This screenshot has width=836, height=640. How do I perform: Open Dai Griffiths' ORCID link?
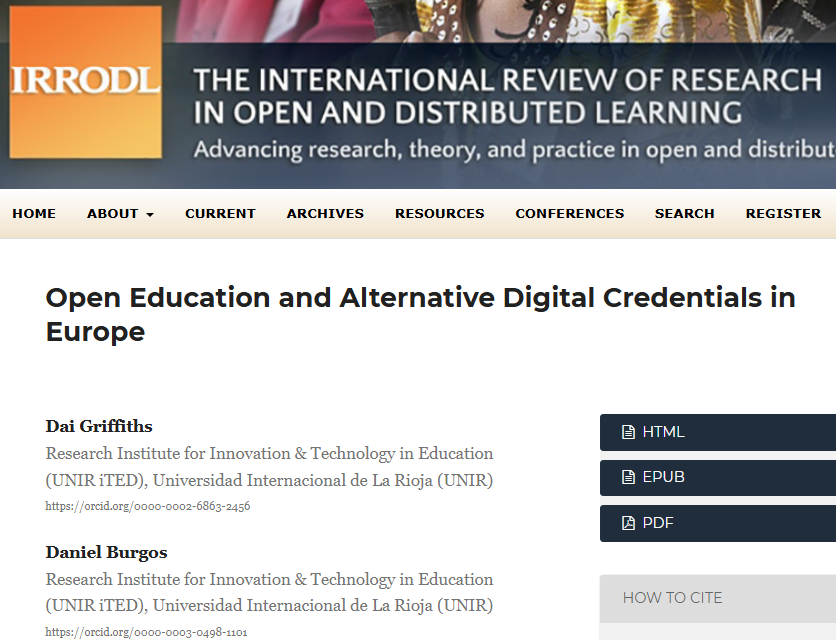(148, 507)
